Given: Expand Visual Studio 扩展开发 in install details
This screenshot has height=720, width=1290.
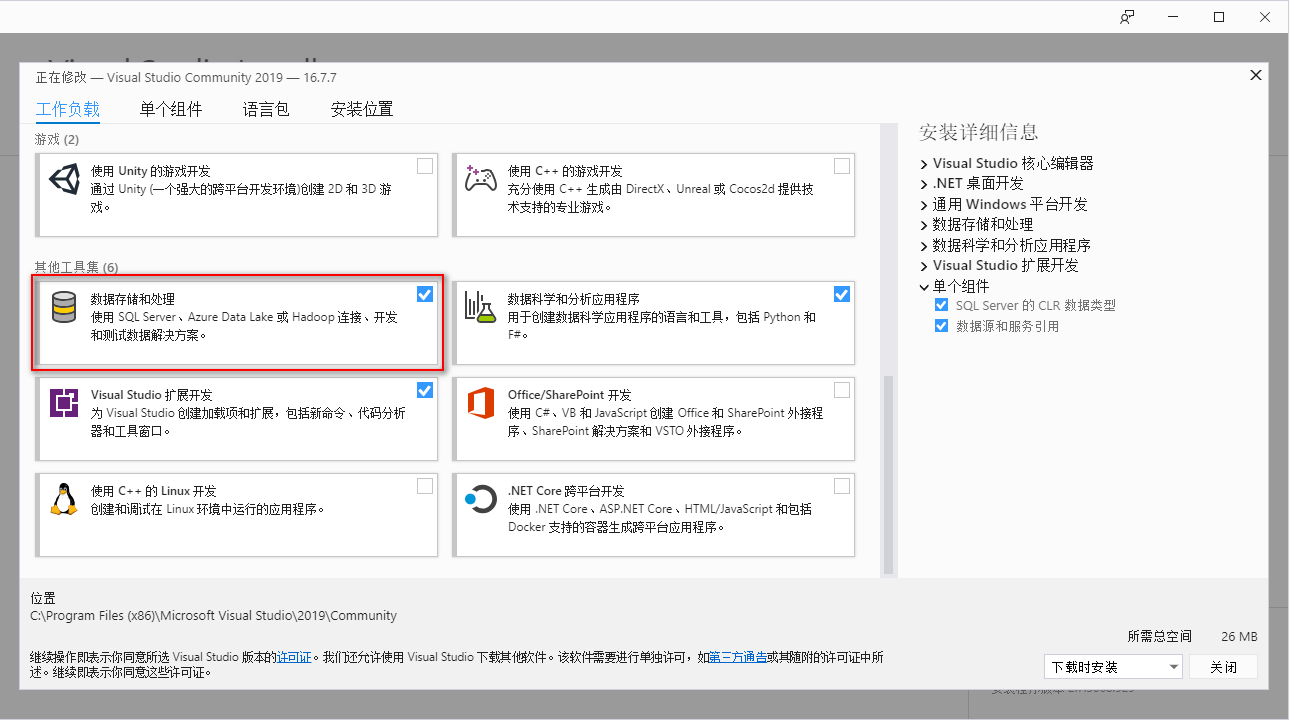Looking at the screenshot, I should [x=924, y=266].
